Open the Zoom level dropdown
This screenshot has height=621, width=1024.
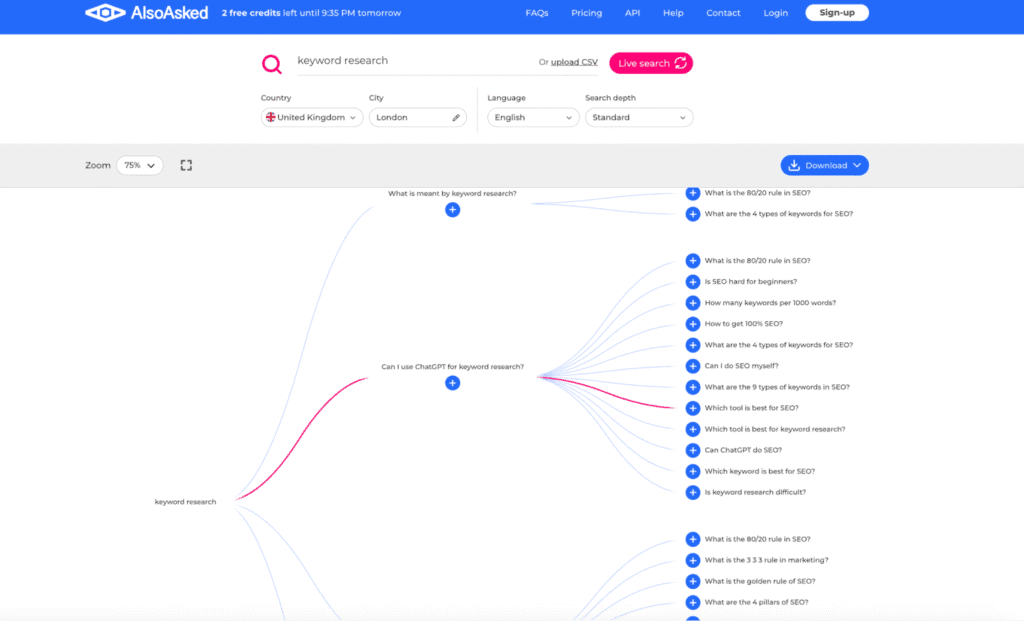(139, 165)
